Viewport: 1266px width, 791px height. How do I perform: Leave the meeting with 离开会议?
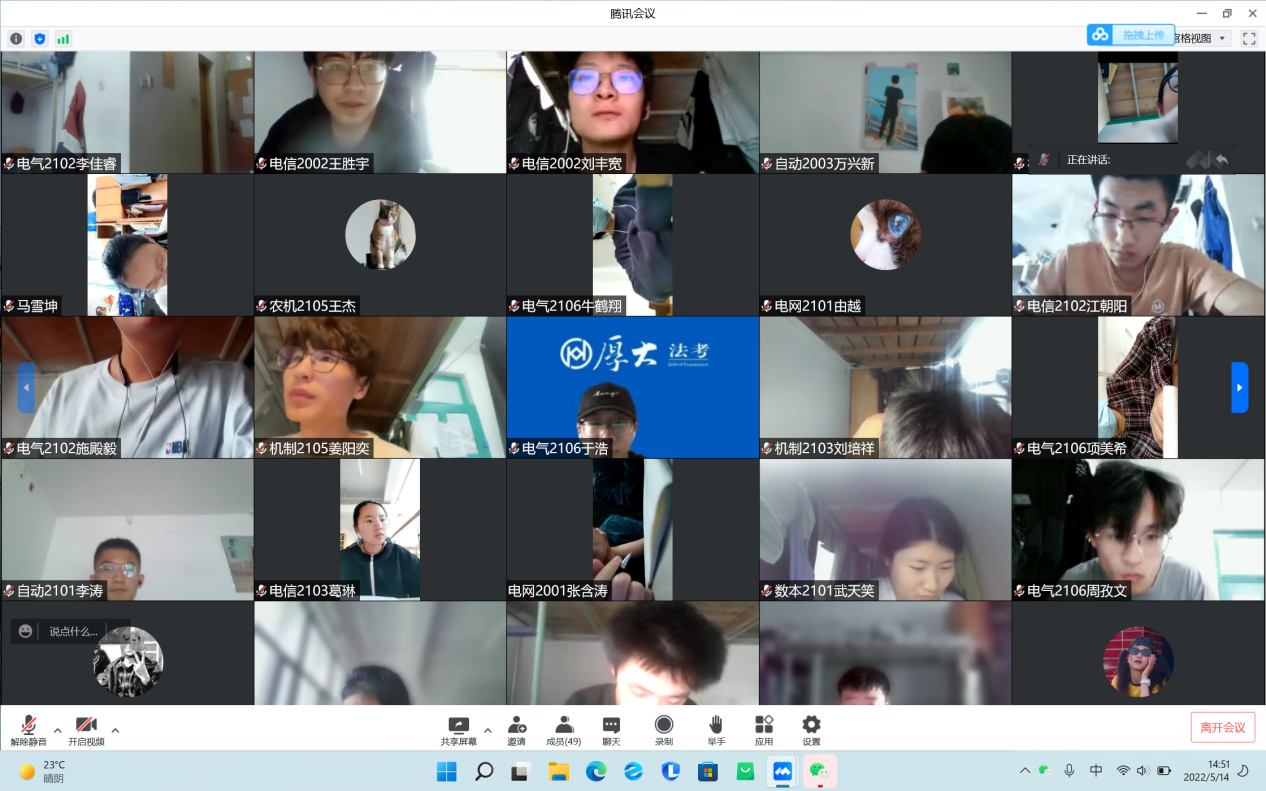(1223, 727)
